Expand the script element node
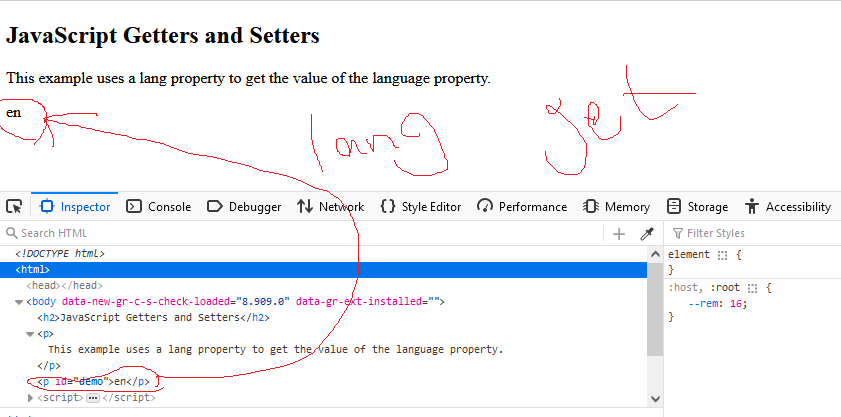 pos(31,398)
